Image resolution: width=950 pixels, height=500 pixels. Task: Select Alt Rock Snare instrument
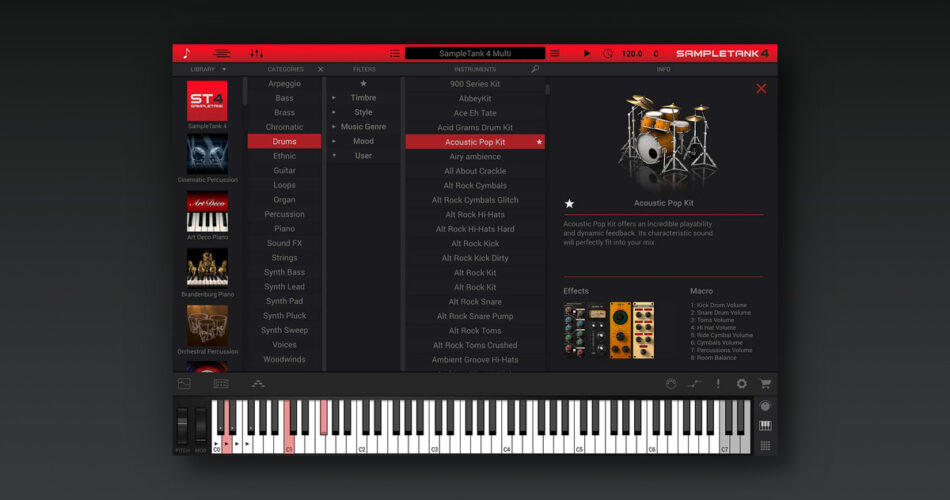[475, 302]
